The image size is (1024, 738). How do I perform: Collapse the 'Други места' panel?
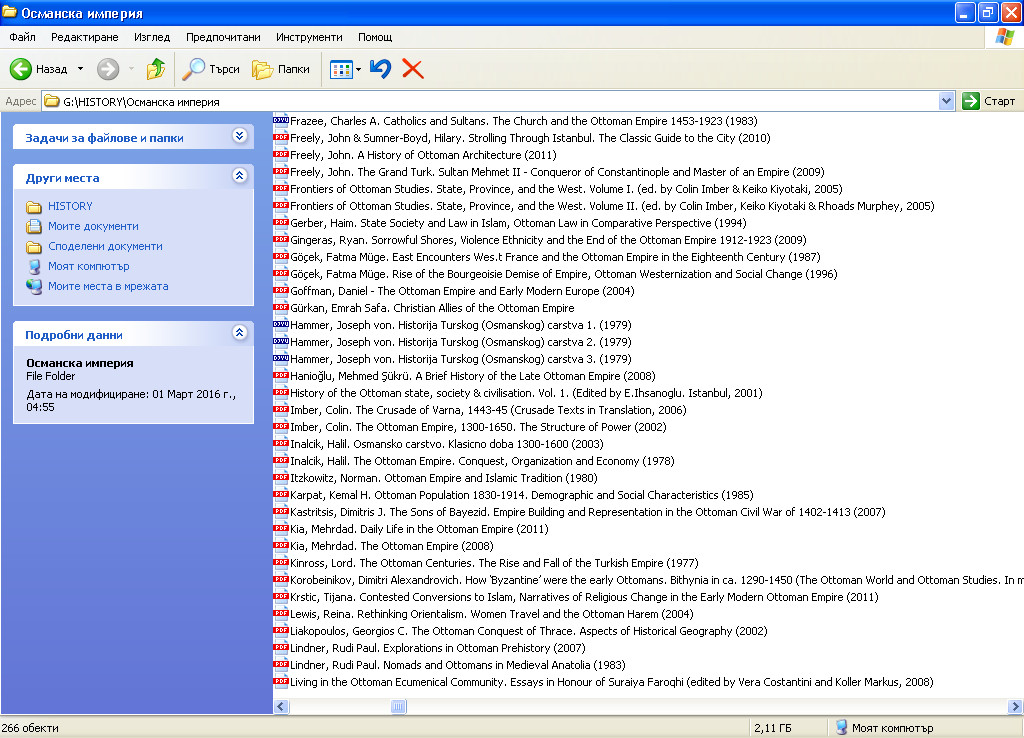239,176
